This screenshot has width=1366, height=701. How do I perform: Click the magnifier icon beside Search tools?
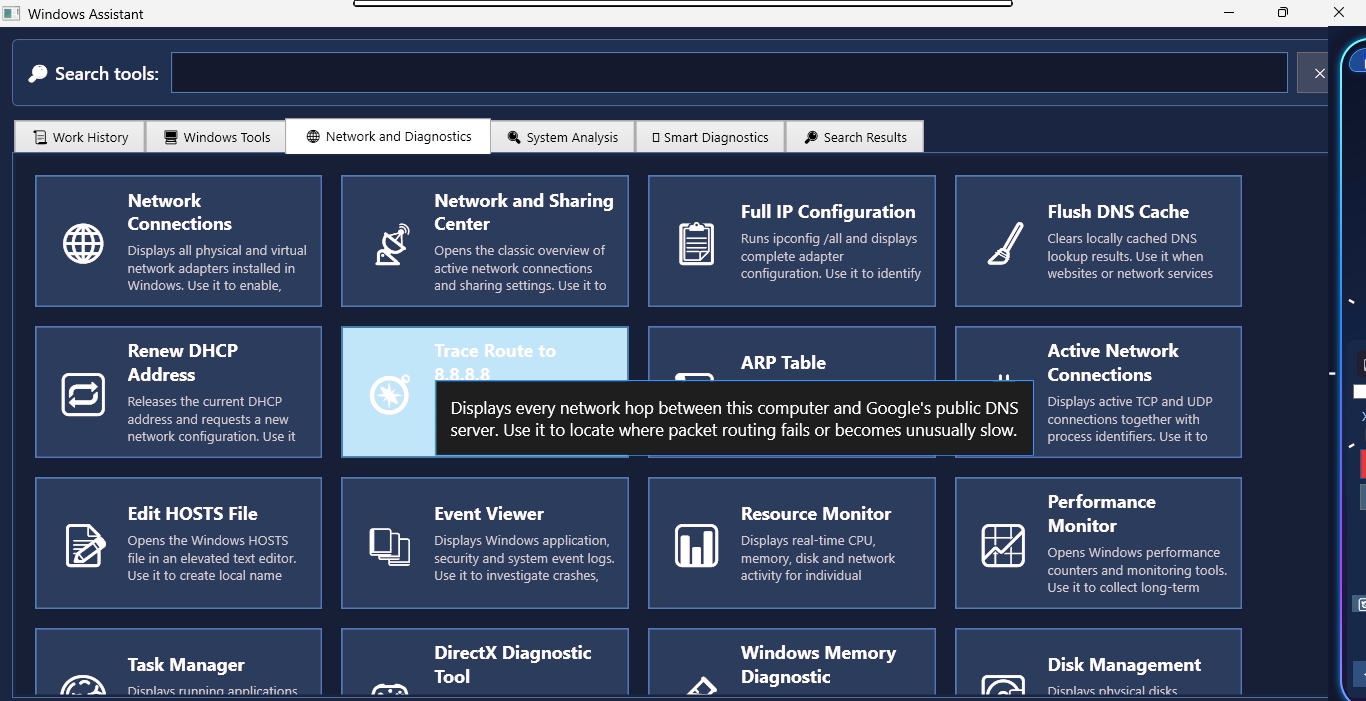pos(38,74)
